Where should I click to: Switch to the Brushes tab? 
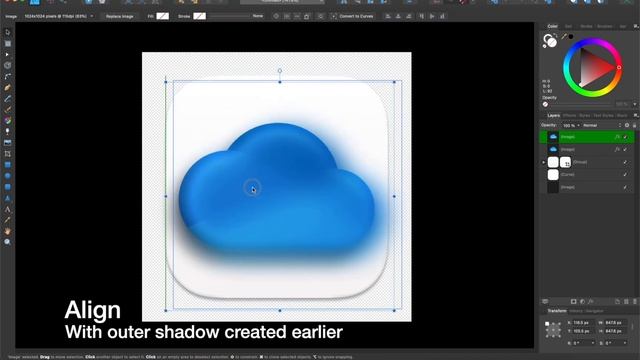(604, 26)
